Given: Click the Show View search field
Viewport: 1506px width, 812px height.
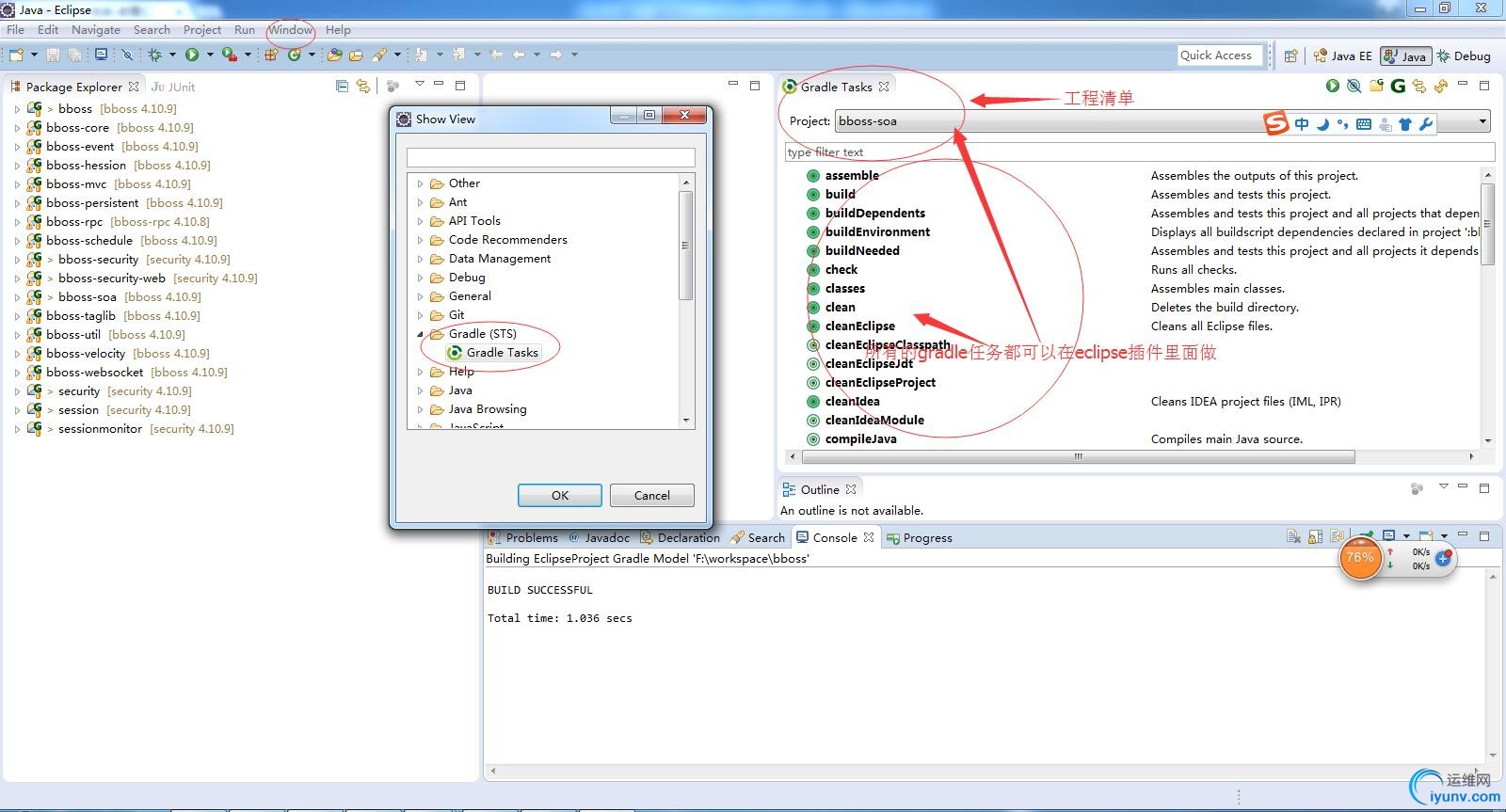Looking at the screenshot, I should [x=551, y=157].
